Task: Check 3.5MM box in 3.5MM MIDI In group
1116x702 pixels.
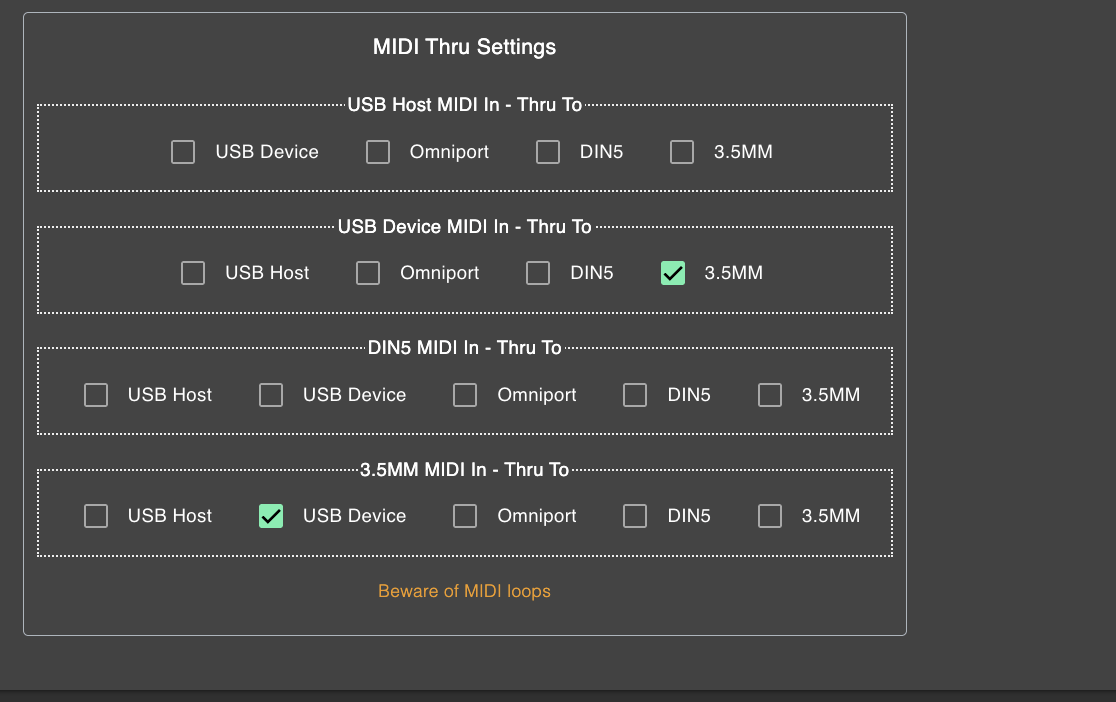Action: pos(770,516)
